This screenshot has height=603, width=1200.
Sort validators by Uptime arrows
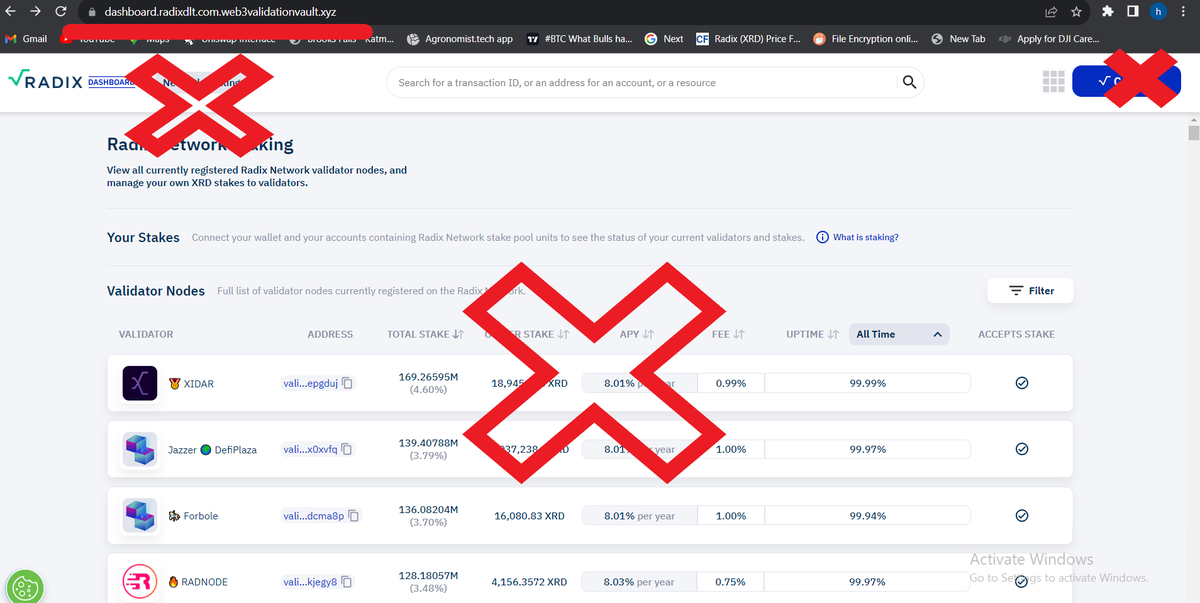833,334
